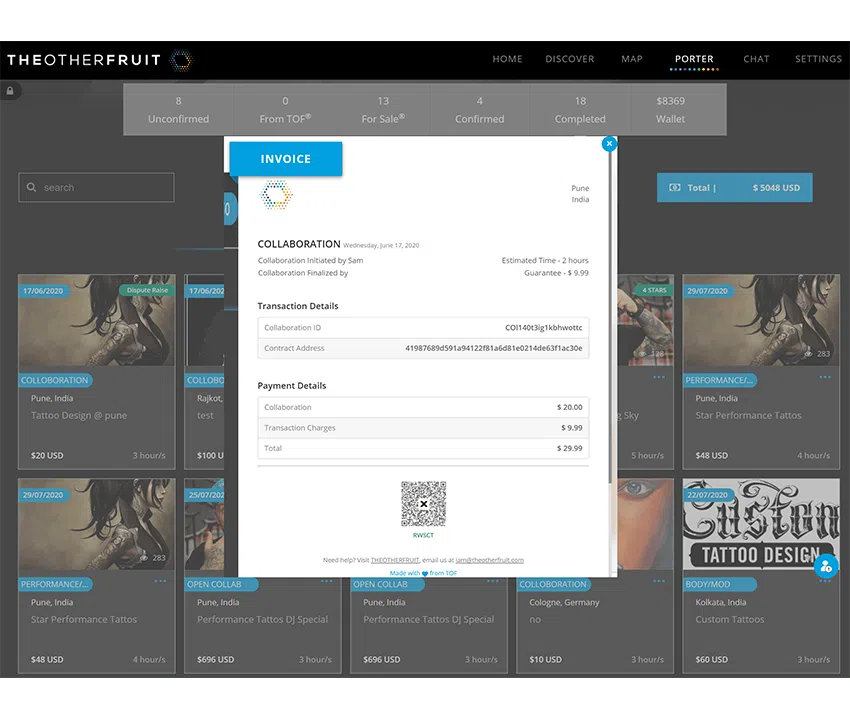Open three-dot menu on card dated 25/07

(326, 581)
